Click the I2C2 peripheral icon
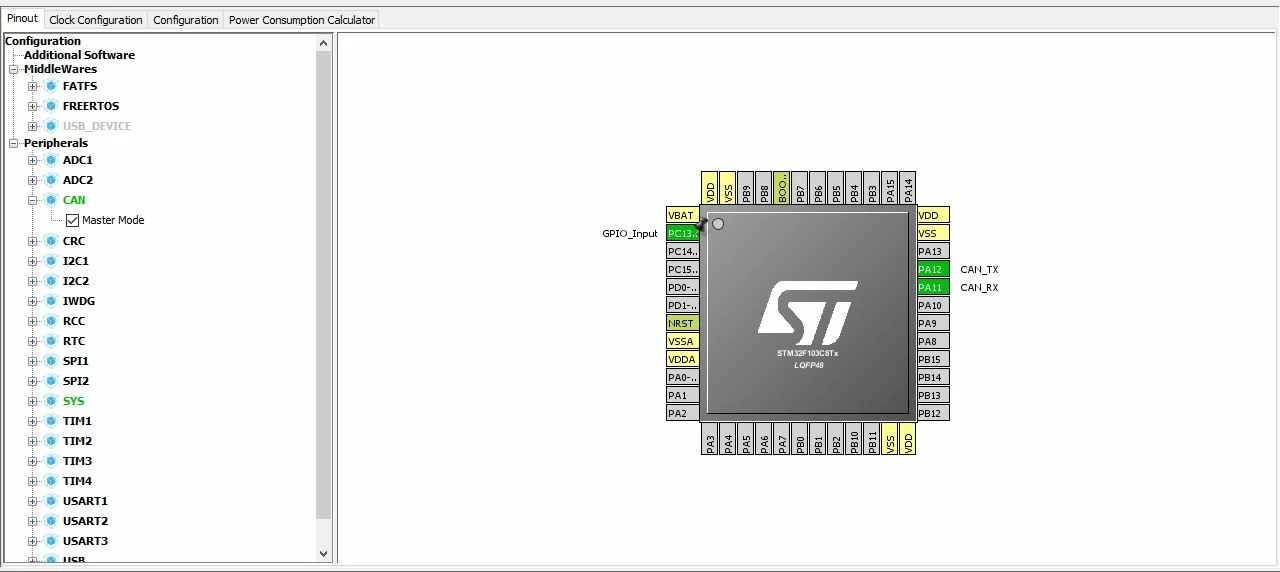 coord(50,281)
